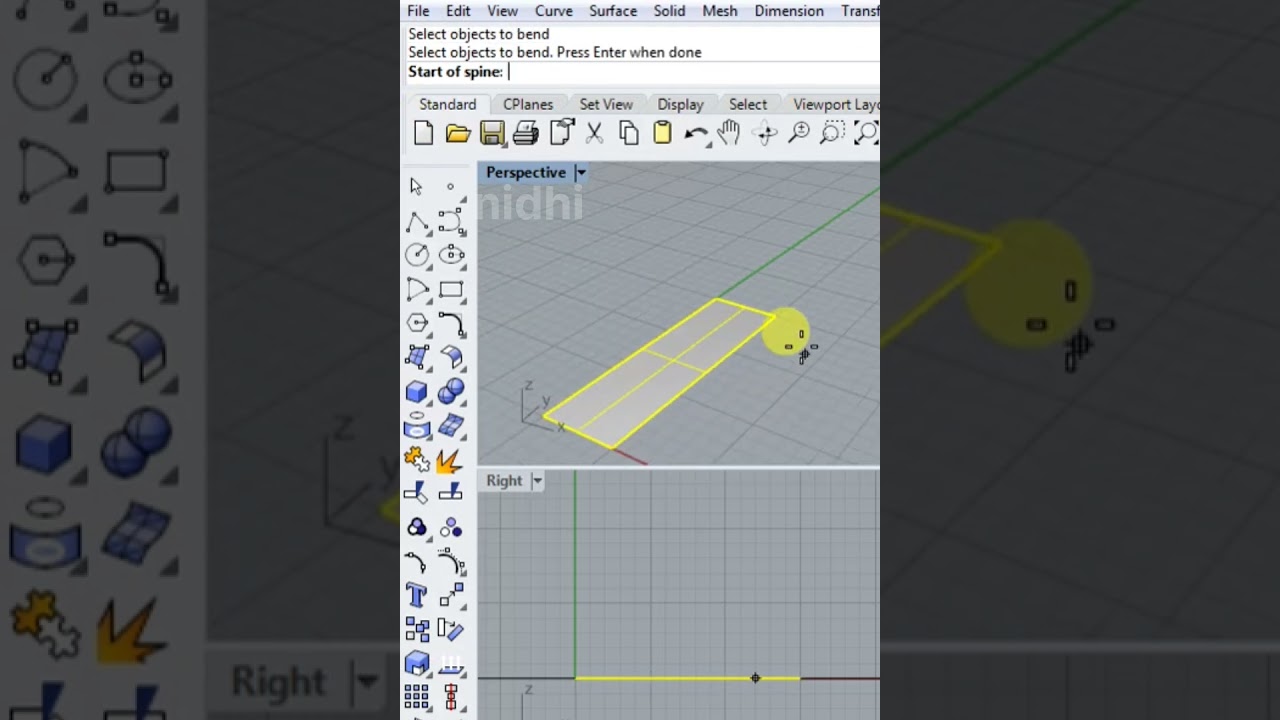Viewport: 1280px width, 720px height.
Task: Select the Pan hand tool
Action: 729,133
